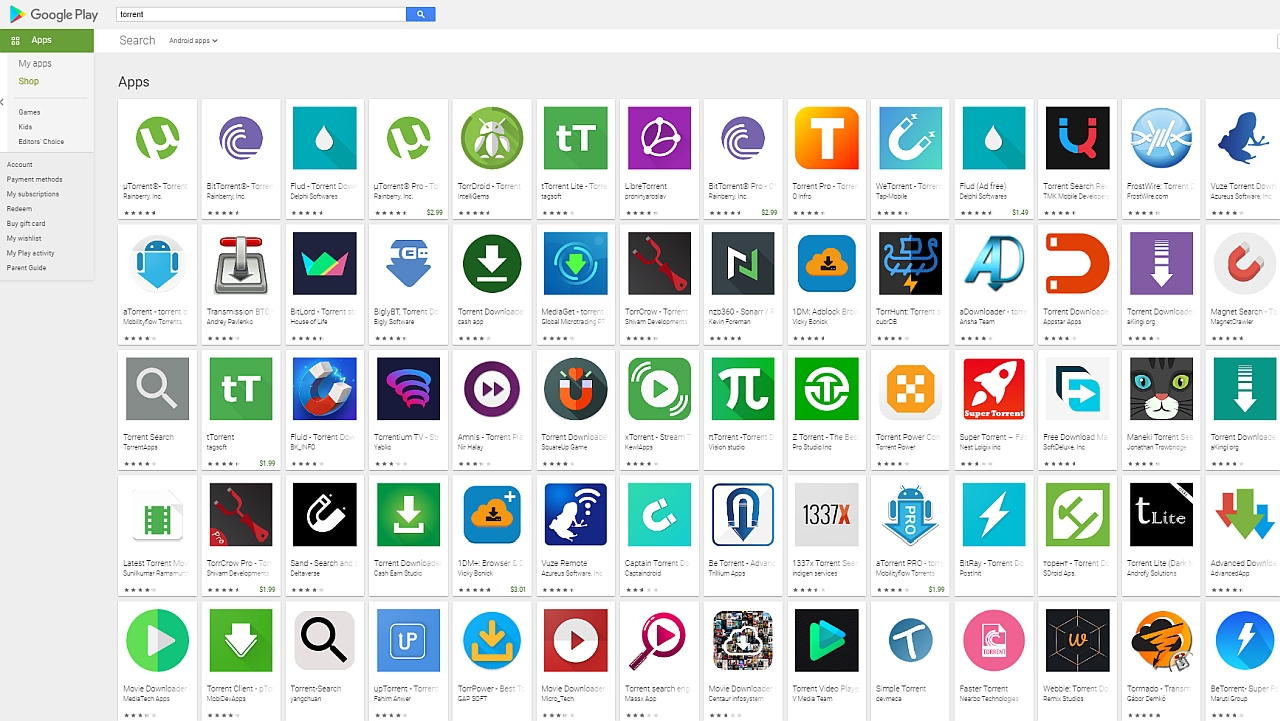
Task: Open the Simple Torrent app icon
Action: (x=910, y=640)
